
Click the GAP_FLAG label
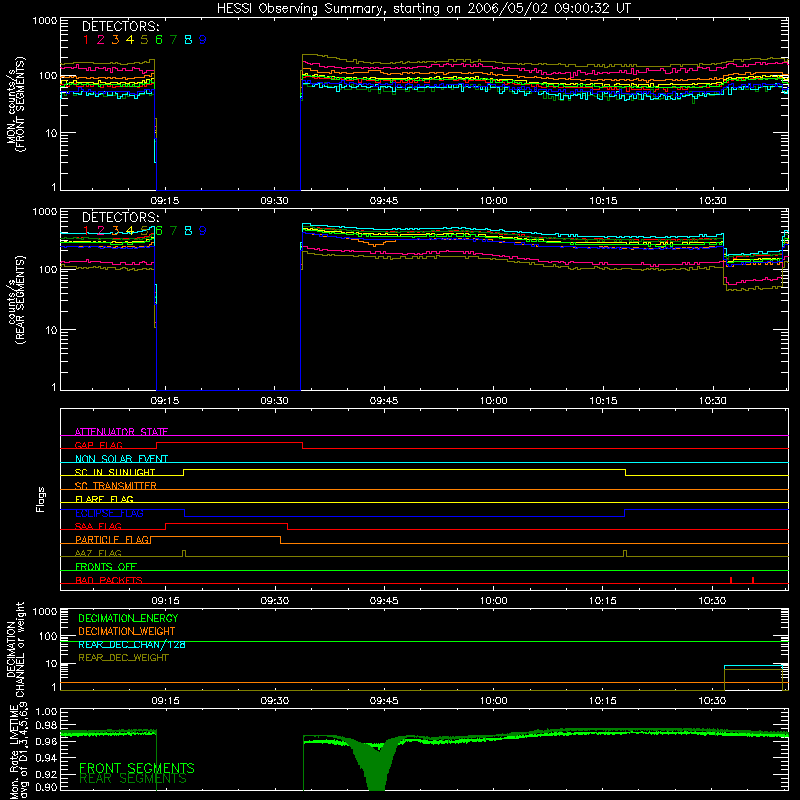tap(99, 445)
